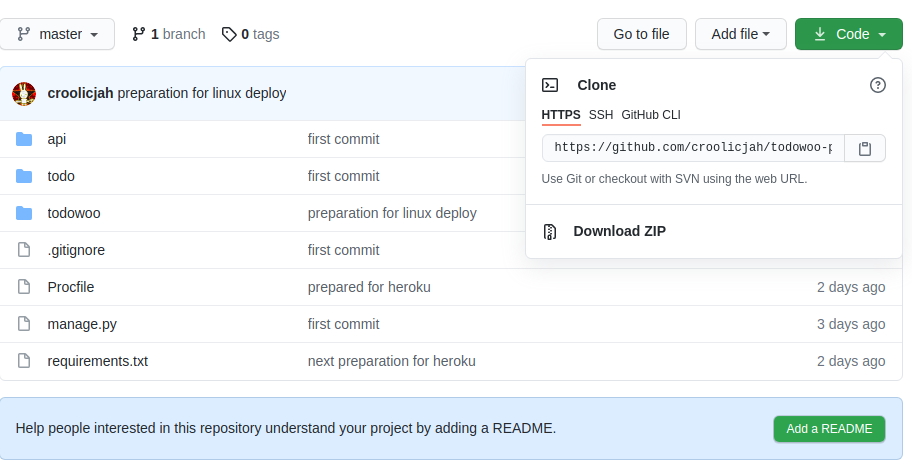This screenshot has height=469, width=912.
Task: Open 'prepared for heroku' commit message
Action: pos(369,287)
